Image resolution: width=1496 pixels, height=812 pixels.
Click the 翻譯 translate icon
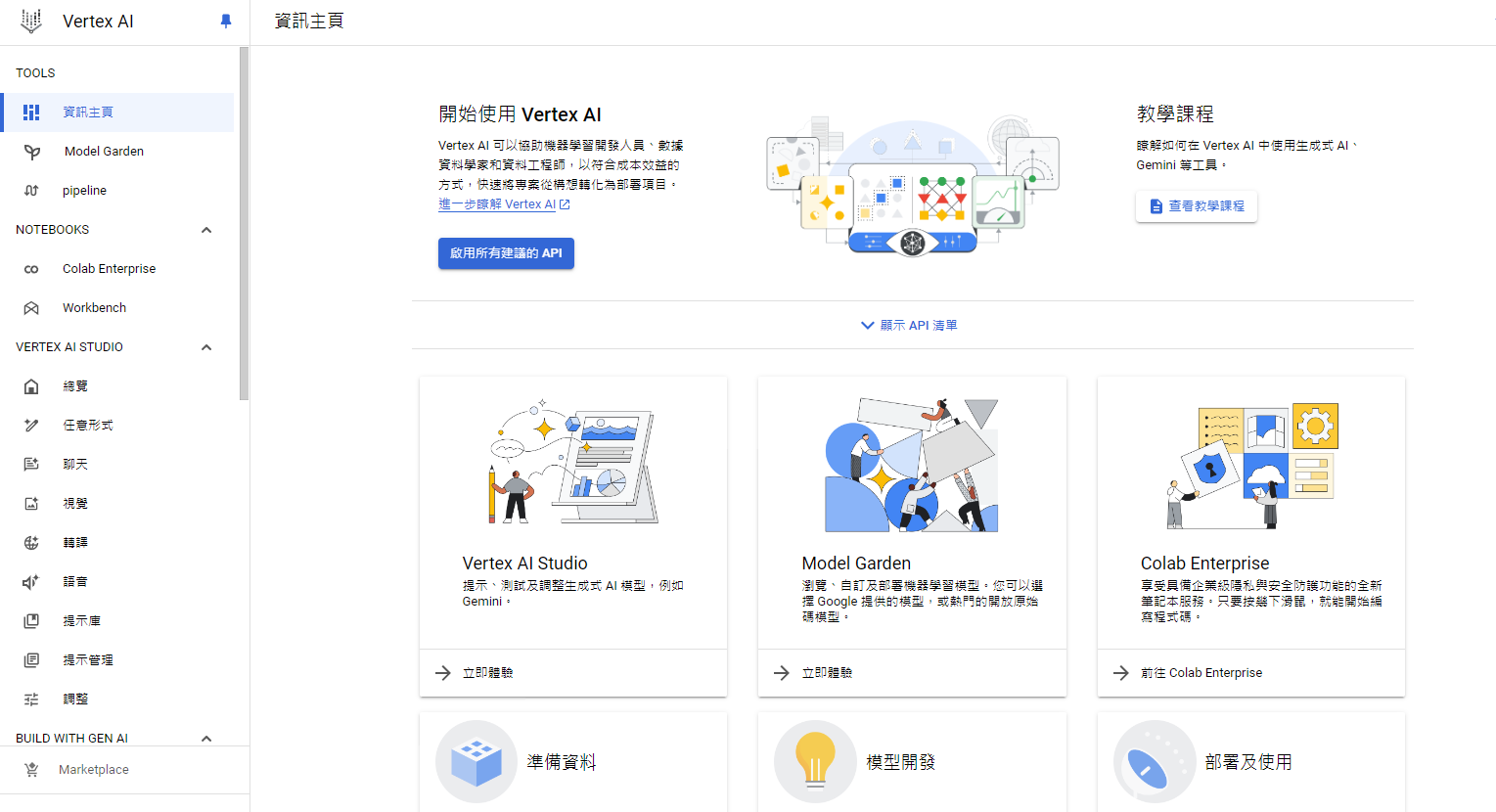[31, 543]
